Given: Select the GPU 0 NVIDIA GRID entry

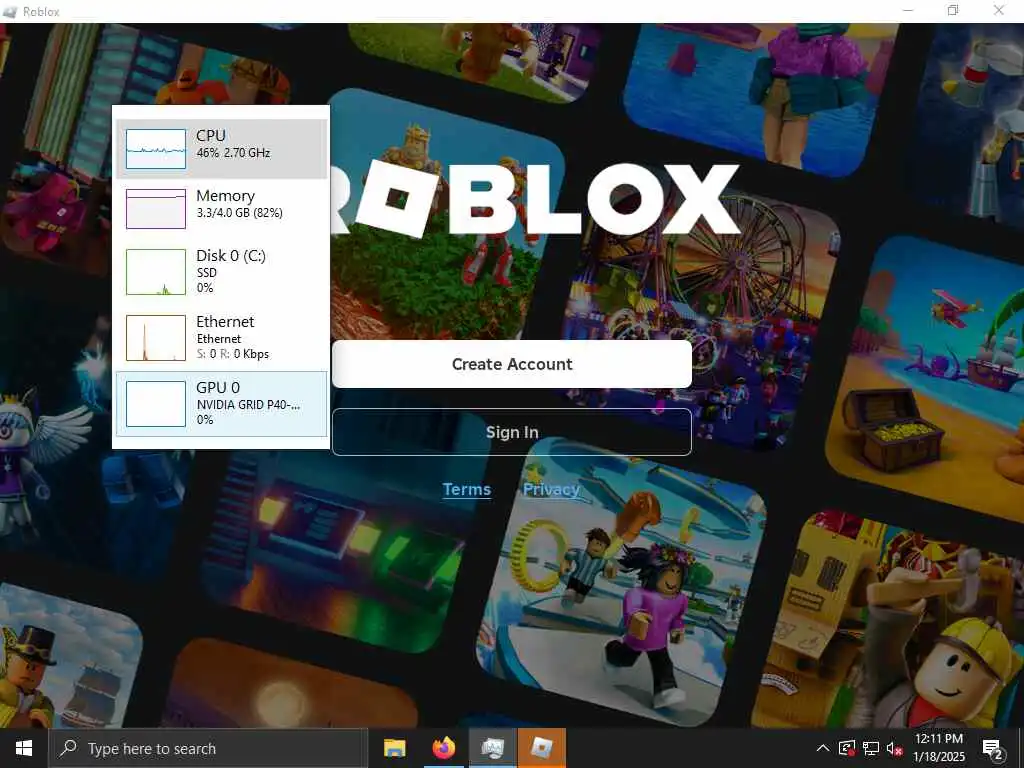Looking at the screenshot, I should tap(221, 404).
